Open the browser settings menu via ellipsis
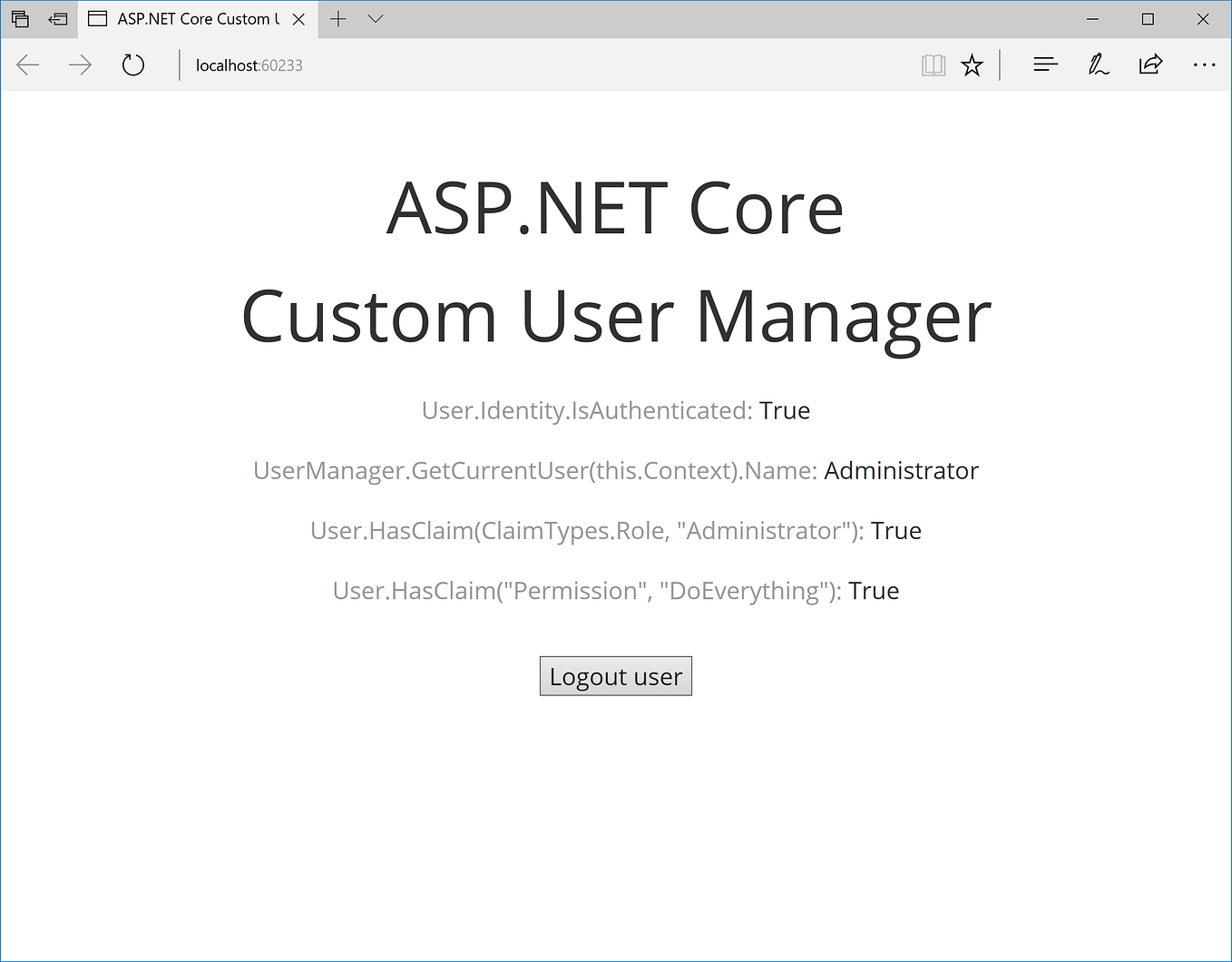1232x962 pixels. 1204,64
